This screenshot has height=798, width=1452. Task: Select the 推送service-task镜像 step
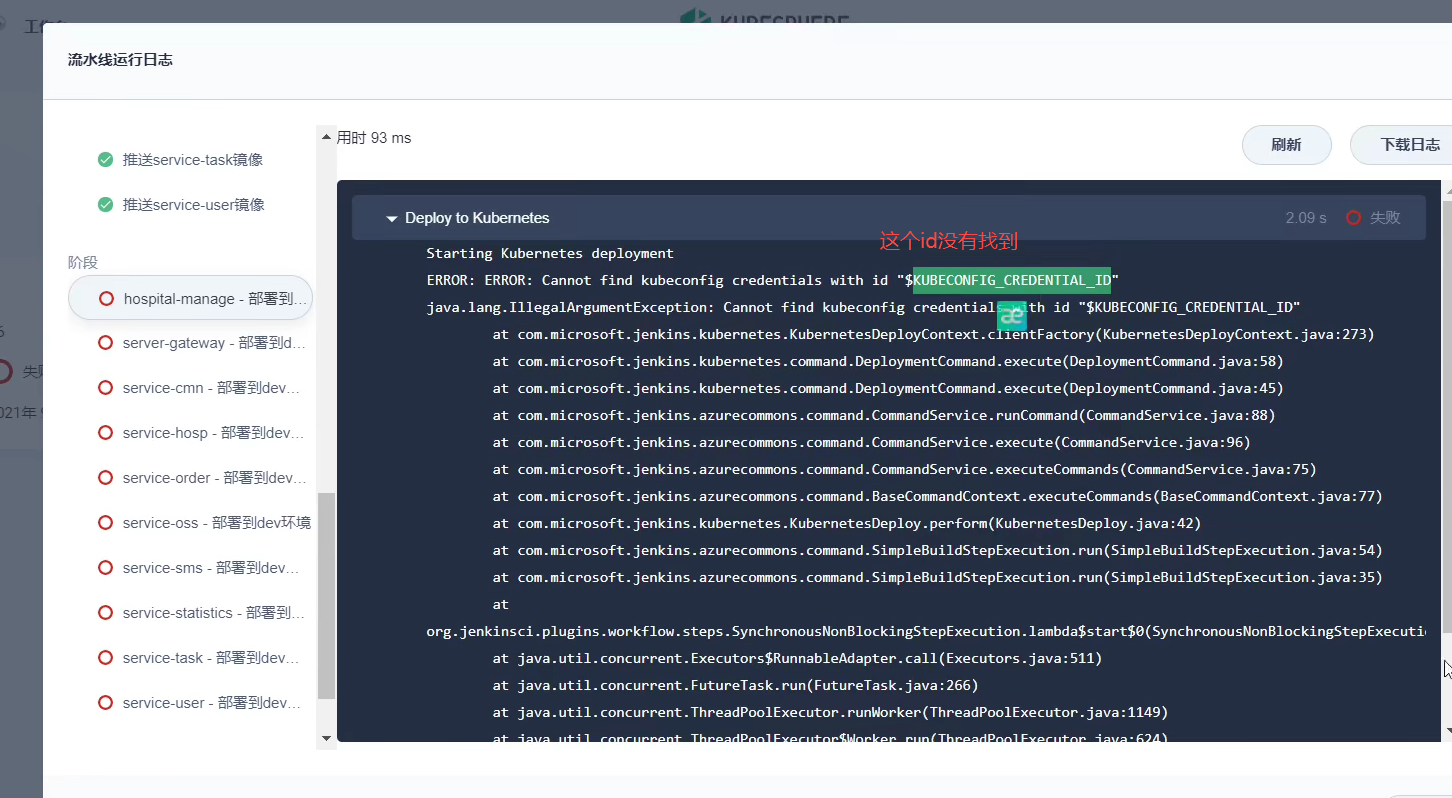tap(193, 160)
